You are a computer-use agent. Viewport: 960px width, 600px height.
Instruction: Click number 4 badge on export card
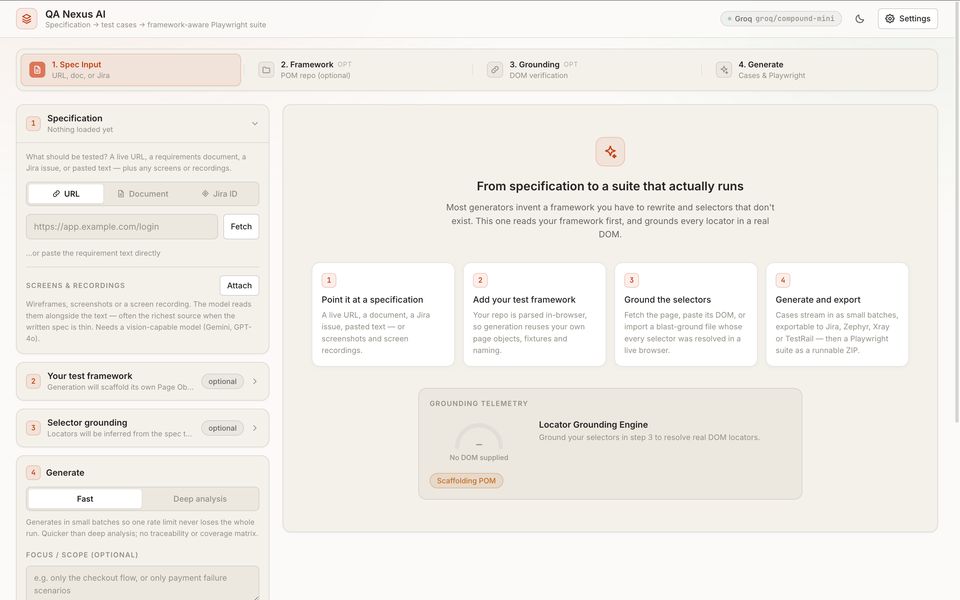(782, 280)
